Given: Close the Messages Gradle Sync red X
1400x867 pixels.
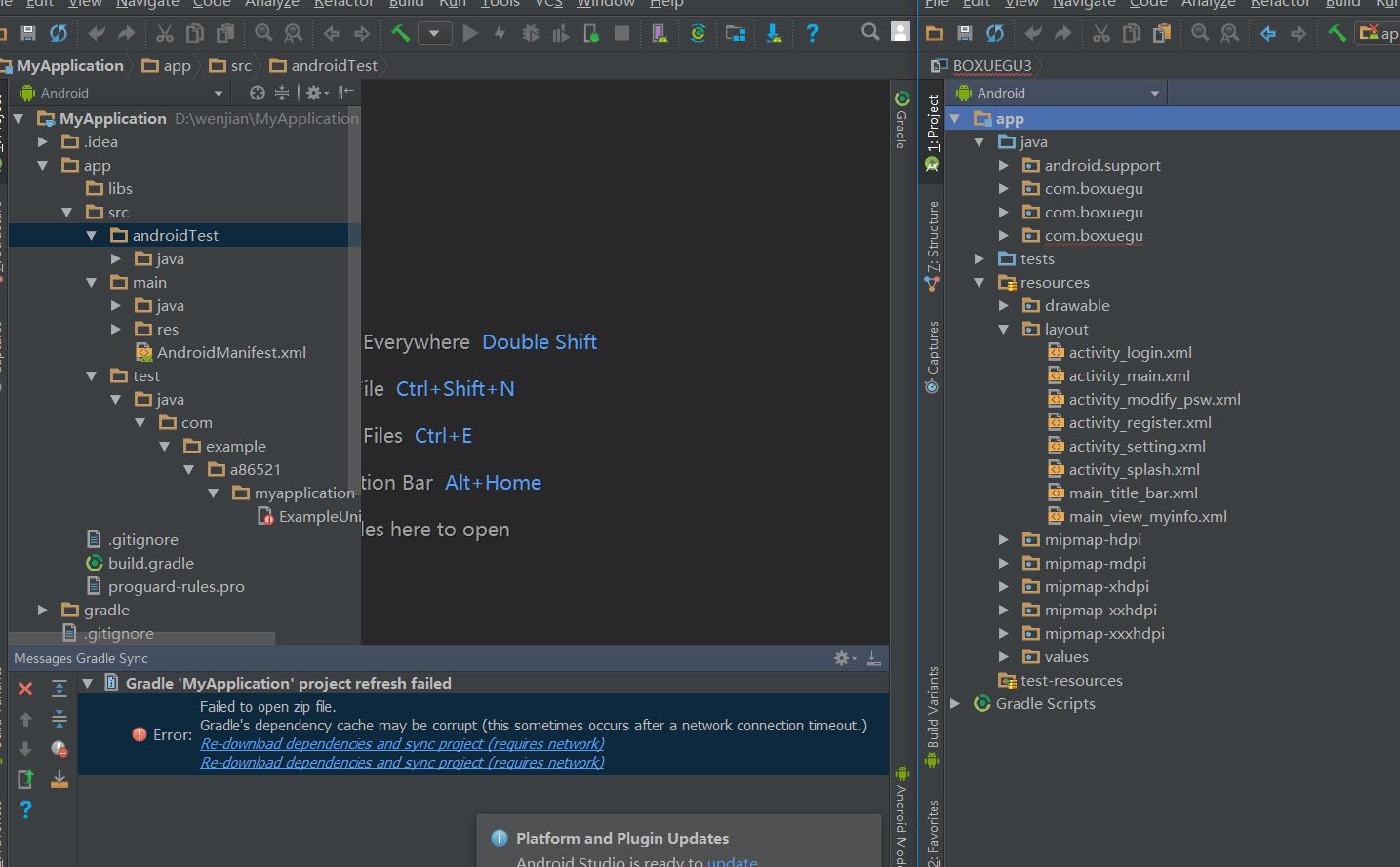Looking at the screenshot, I should (25, 689).
